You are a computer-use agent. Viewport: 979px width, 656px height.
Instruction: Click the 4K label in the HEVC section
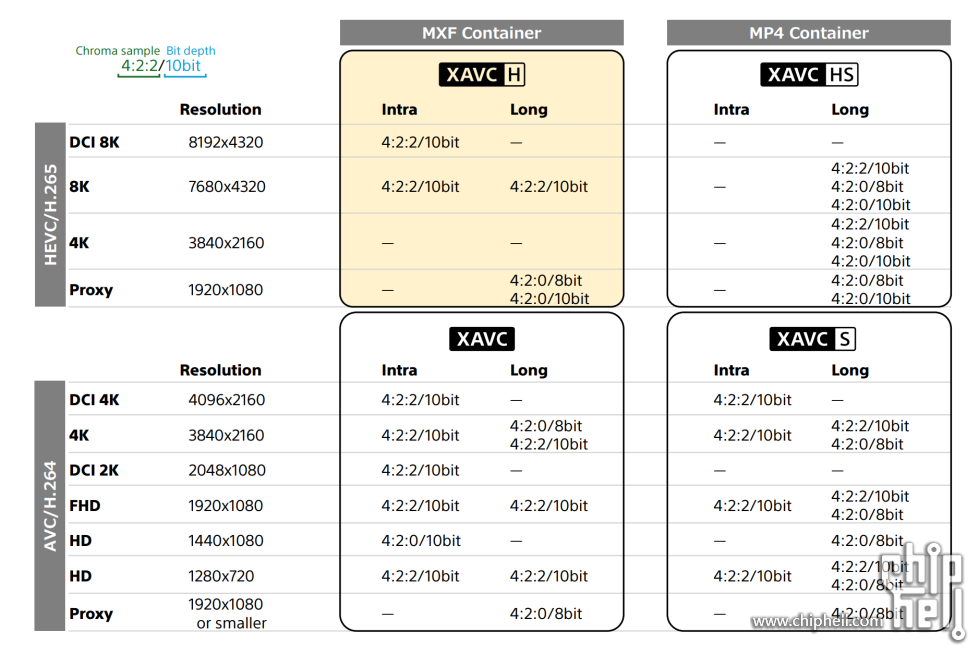(x=79, y=243)
